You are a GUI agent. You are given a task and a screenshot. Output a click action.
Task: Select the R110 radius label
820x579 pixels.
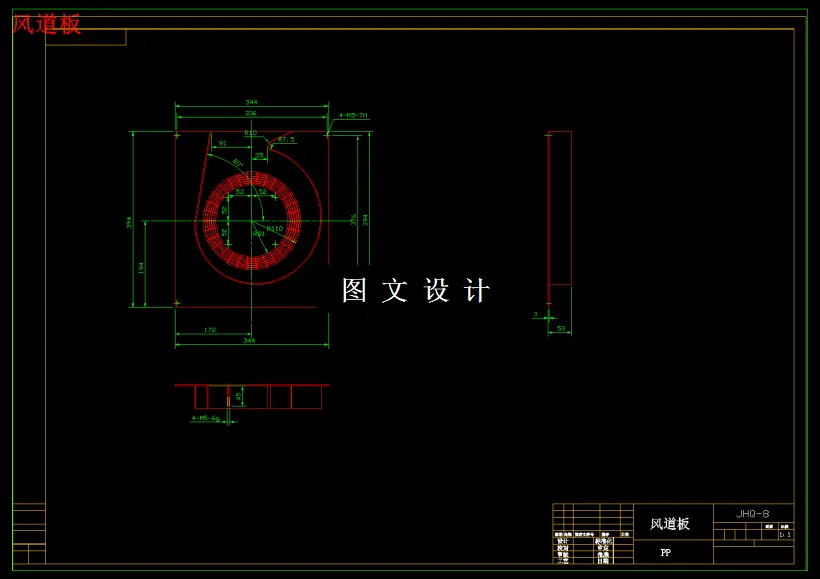pyautogui.click(x=275, y=229)
